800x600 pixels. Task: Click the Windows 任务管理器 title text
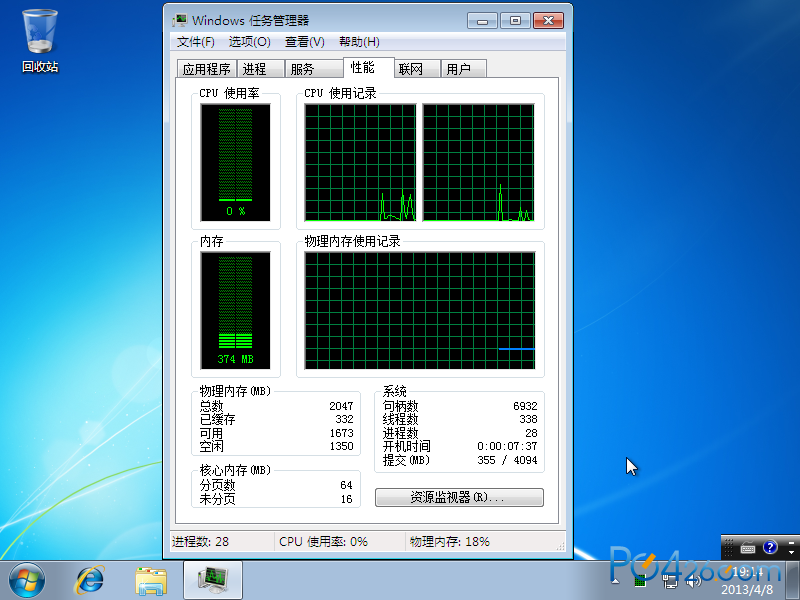coord(251,20)
